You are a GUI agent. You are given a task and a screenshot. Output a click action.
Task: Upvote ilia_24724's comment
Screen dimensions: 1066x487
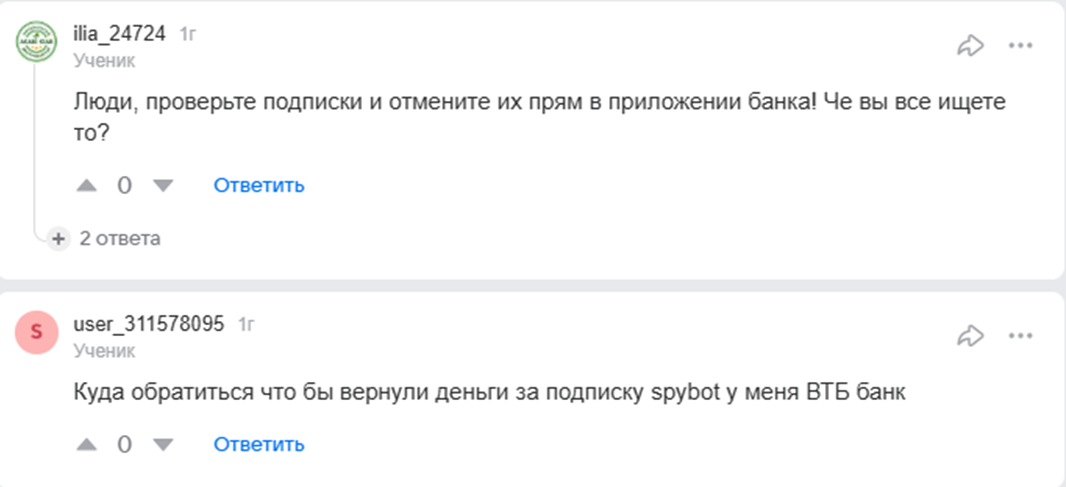tap(88, 185)
